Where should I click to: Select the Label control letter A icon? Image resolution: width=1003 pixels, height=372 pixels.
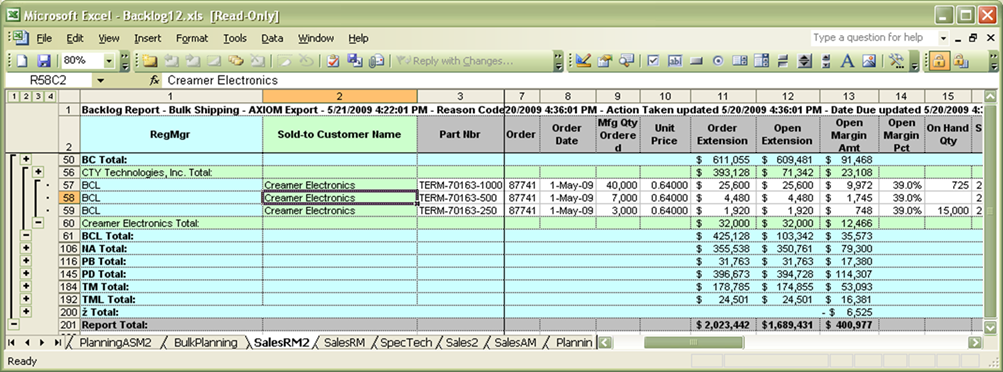click(847, 61)
